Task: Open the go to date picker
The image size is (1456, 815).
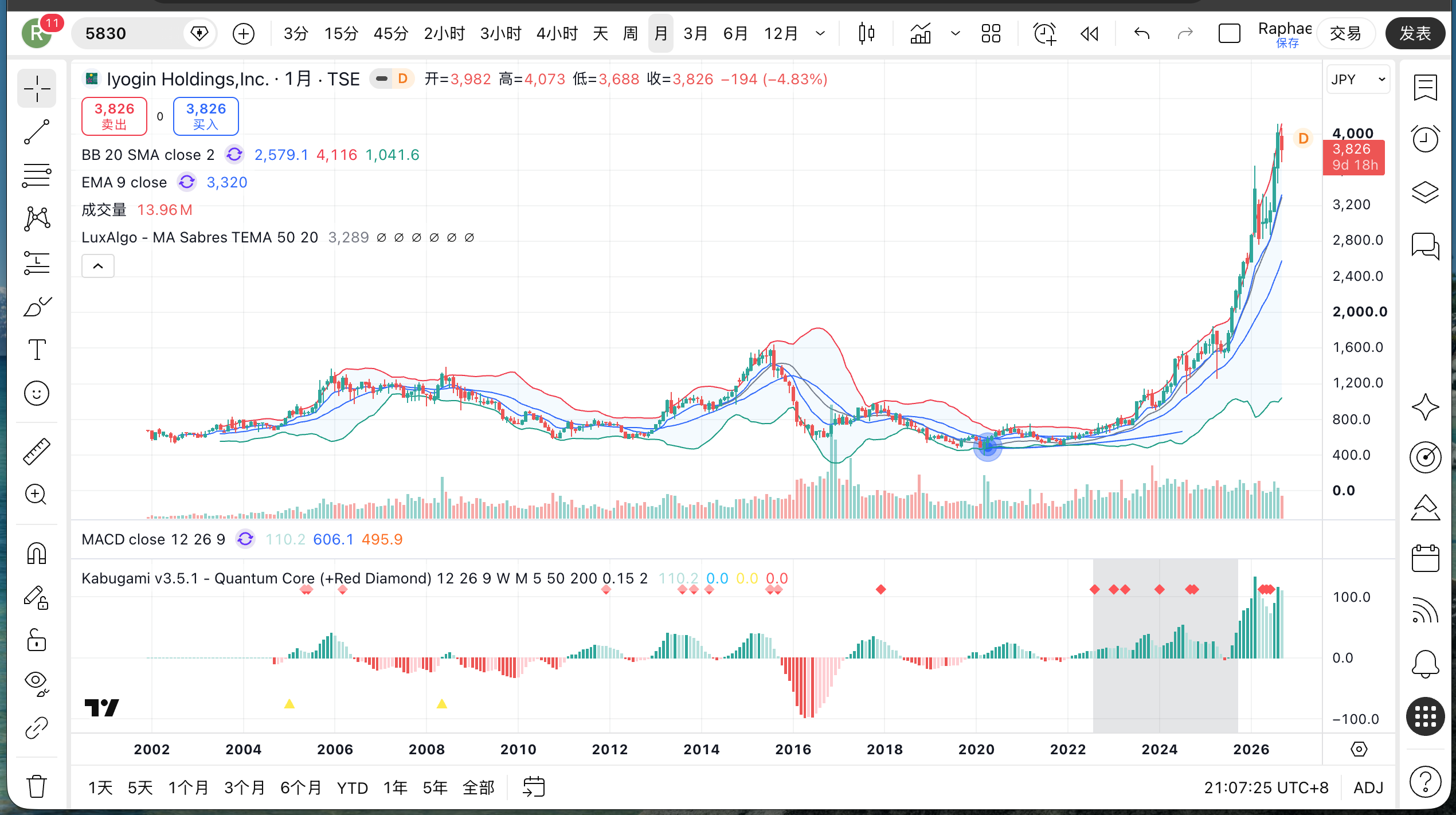Action: 534,787
